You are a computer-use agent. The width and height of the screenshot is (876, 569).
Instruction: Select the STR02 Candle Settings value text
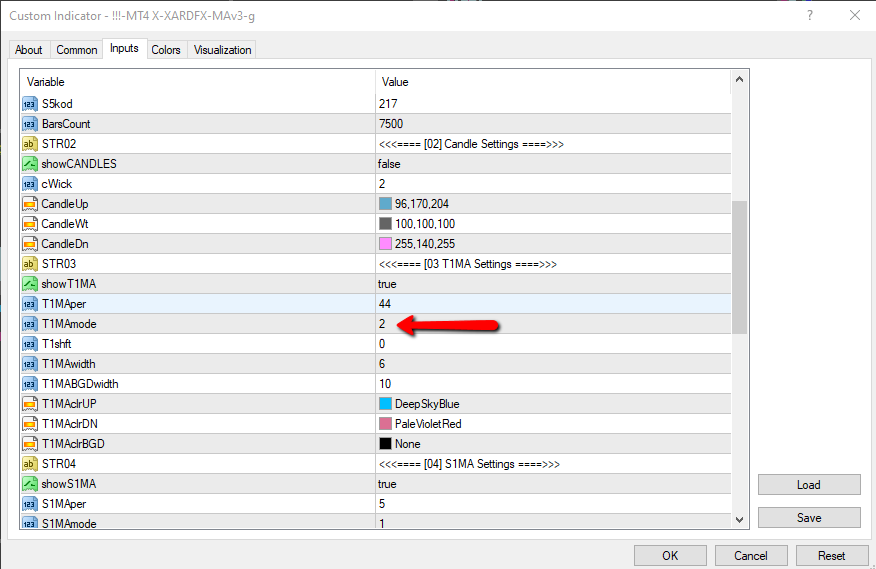pos(471,144)
